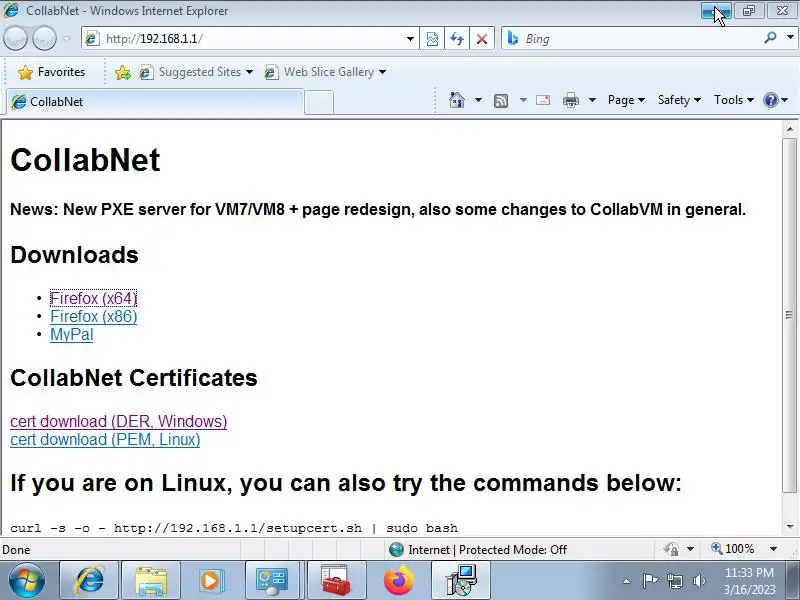Select the CollabNet browser tab
Image resolution: width=800 pixels, height=600 pixels.
[x=155, y=102]
